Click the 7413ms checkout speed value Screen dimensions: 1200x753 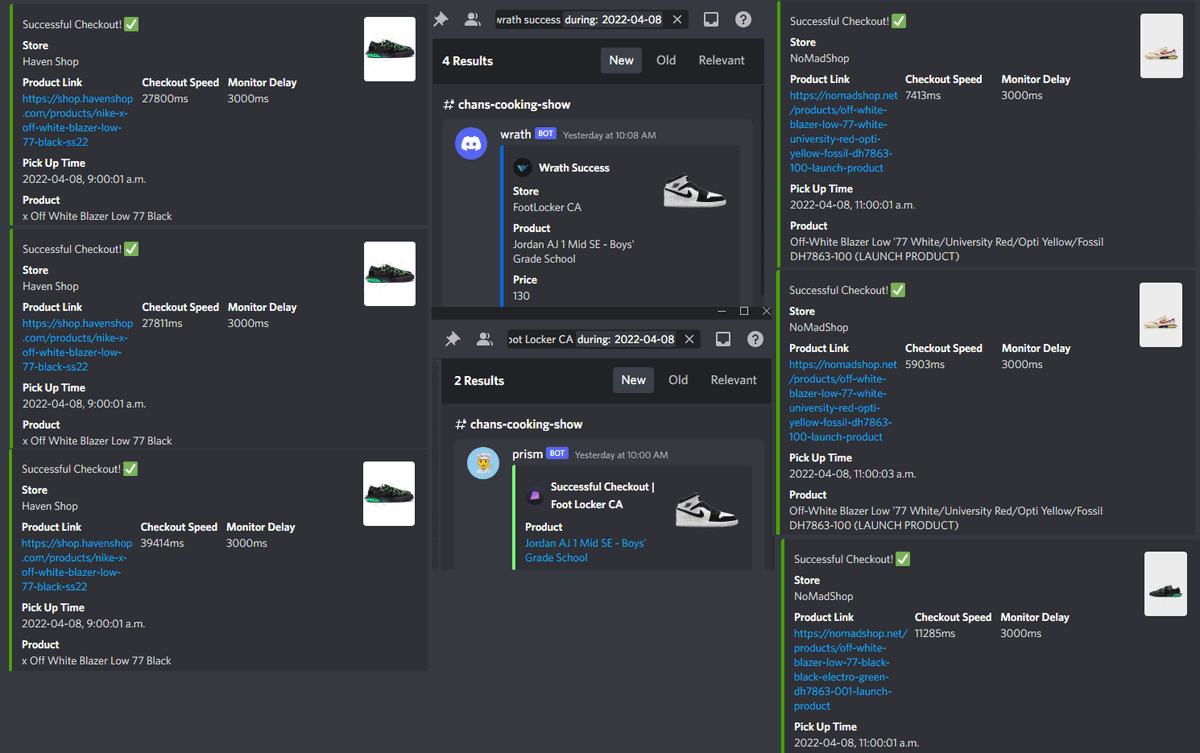click(923, 95)
